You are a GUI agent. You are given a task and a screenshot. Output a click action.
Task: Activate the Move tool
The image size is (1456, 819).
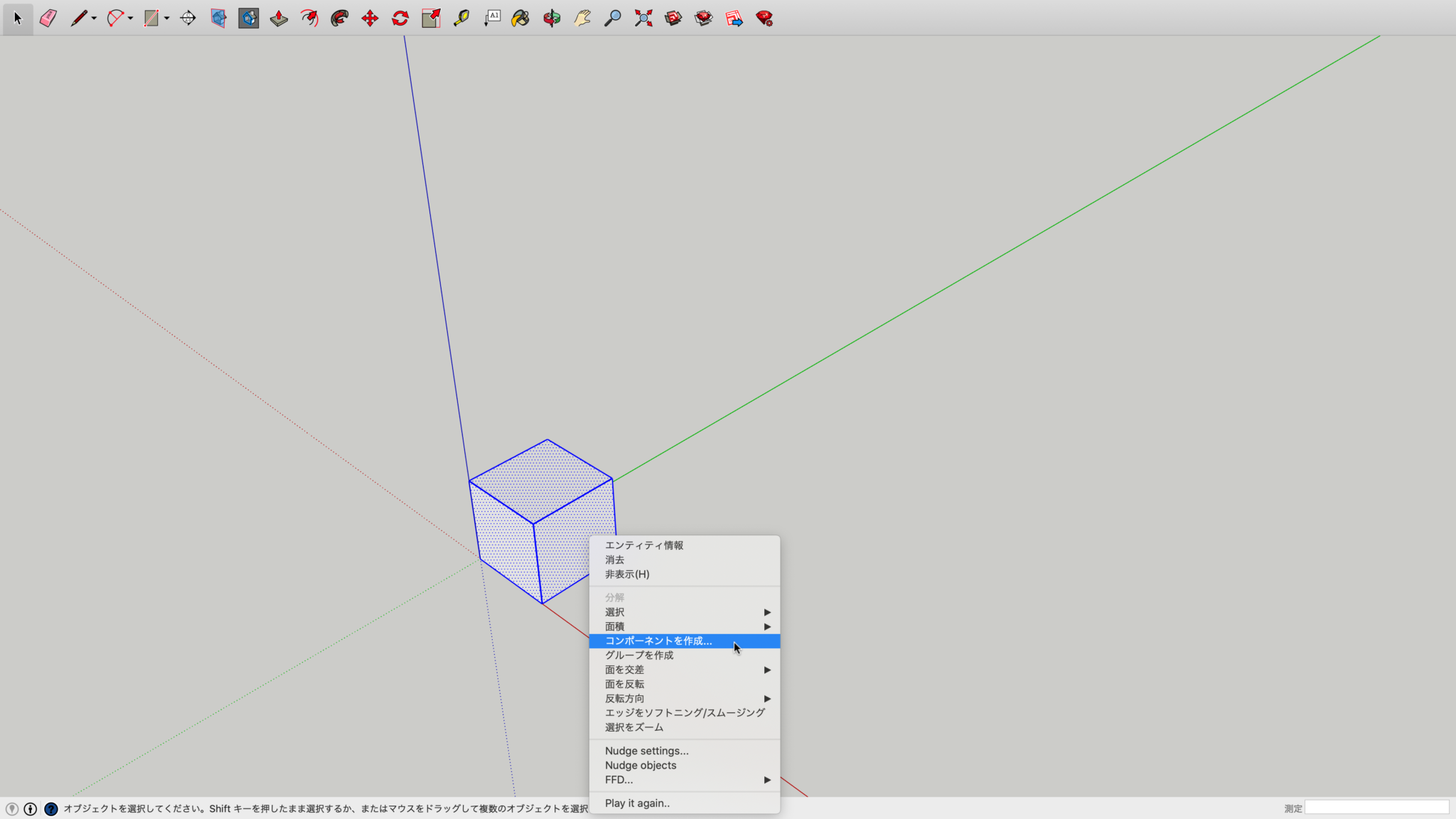coord(370,18)
